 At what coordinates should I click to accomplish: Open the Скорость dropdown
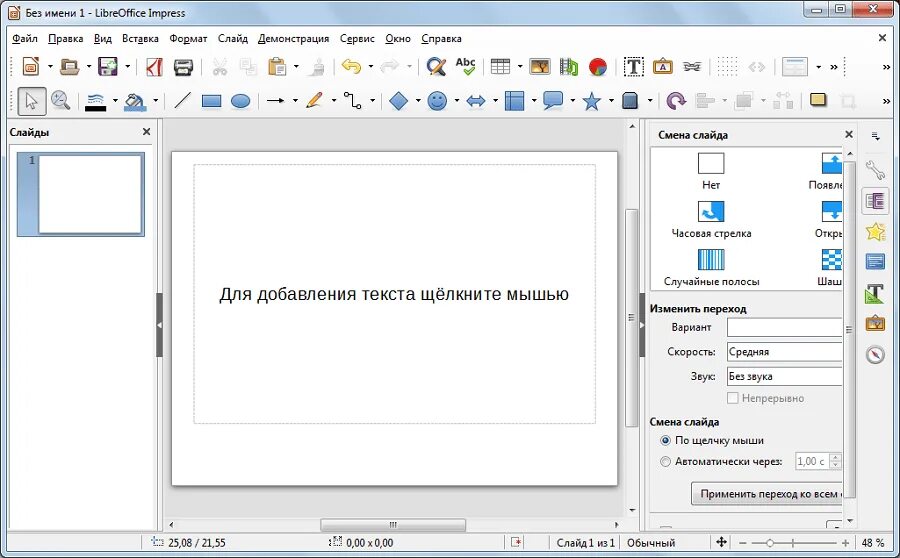point(784,352)
